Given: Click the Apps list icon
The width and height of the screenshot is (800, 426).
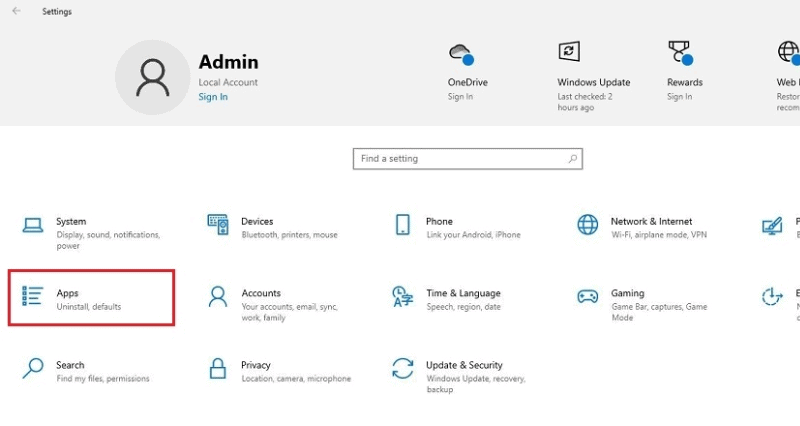Looking at the screenshot, I should tap(33, 297).
